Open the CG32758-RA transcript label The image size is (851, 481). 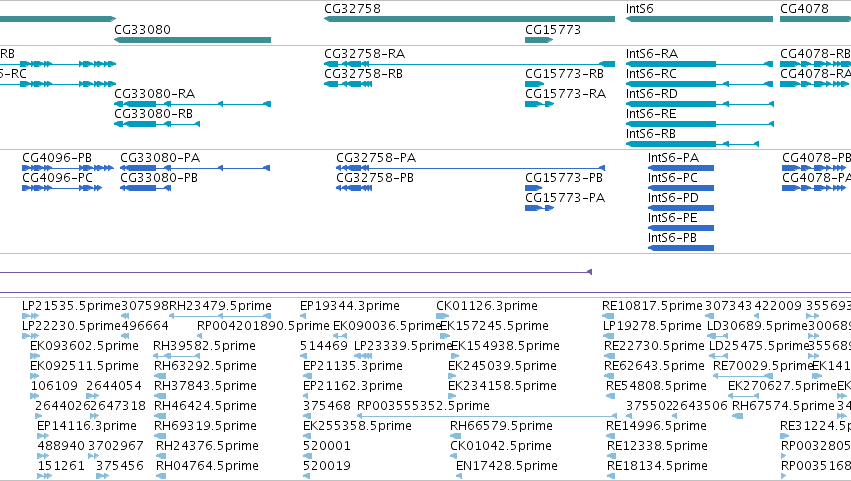(x=365, y=54)
